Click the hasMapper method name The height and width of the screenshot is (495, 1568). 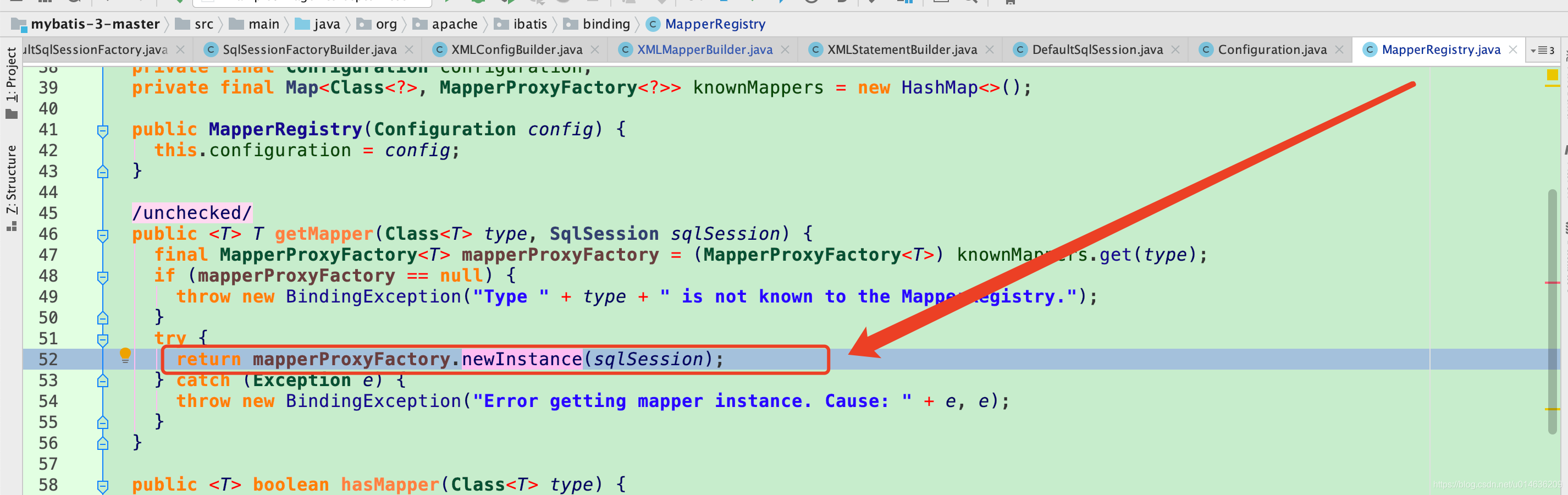(x=390, y=485)
